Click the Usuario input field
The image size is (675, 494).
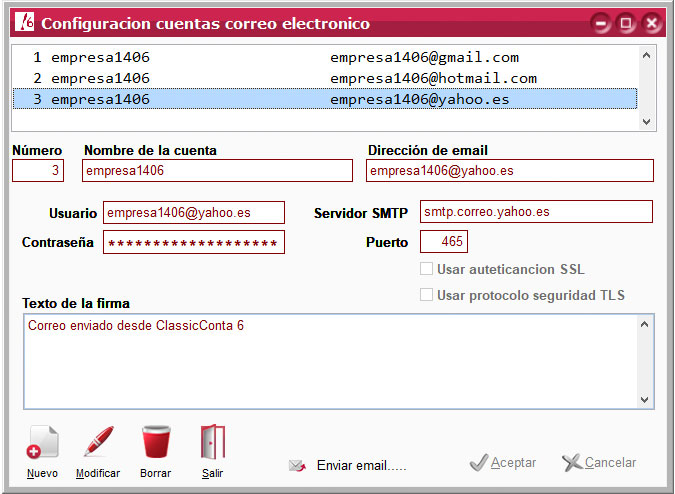(194, 213)
